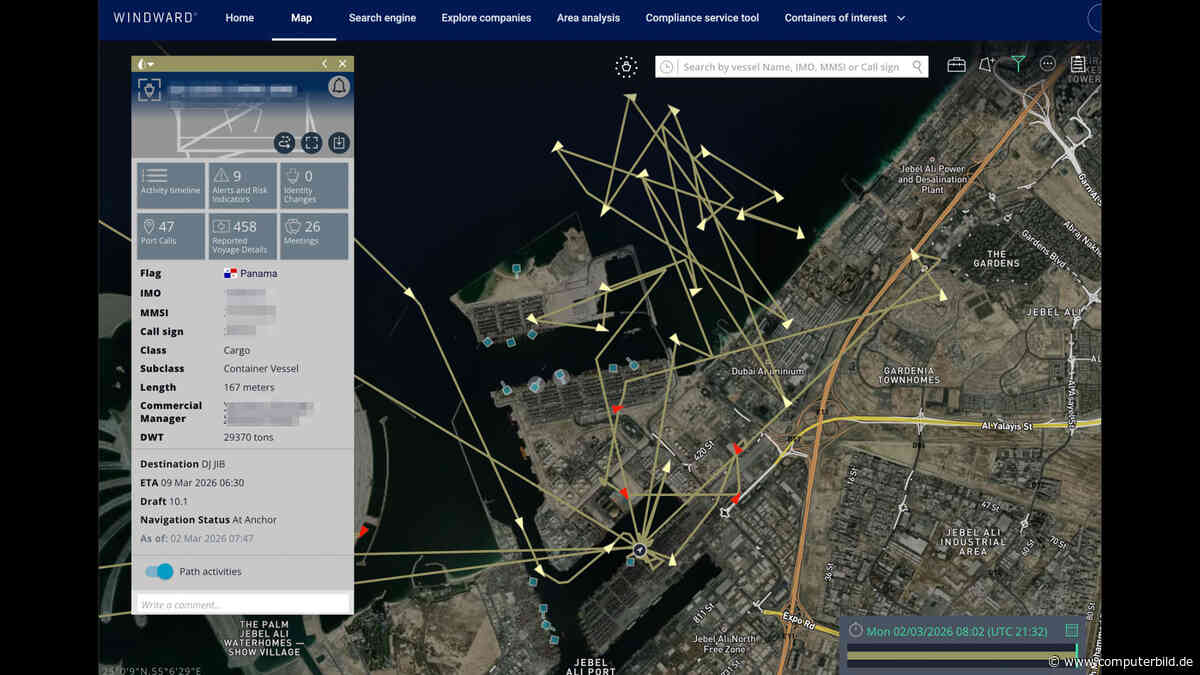Open Compliance service tool
Screen dimensions: 1200x675
[702, 18]
